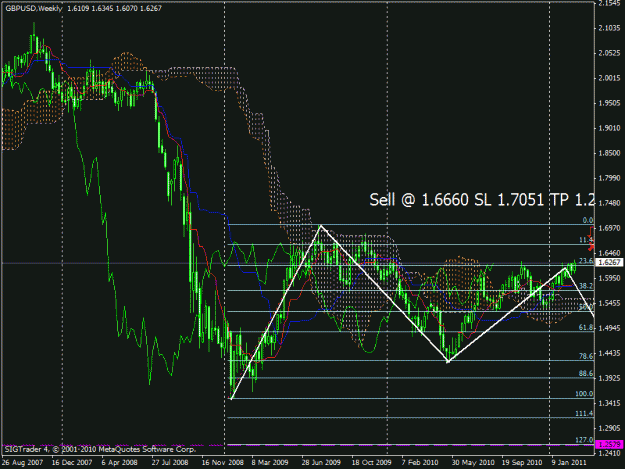
Task: Click the 1.8500 price axis label
Action: click(x=609, y=153)
